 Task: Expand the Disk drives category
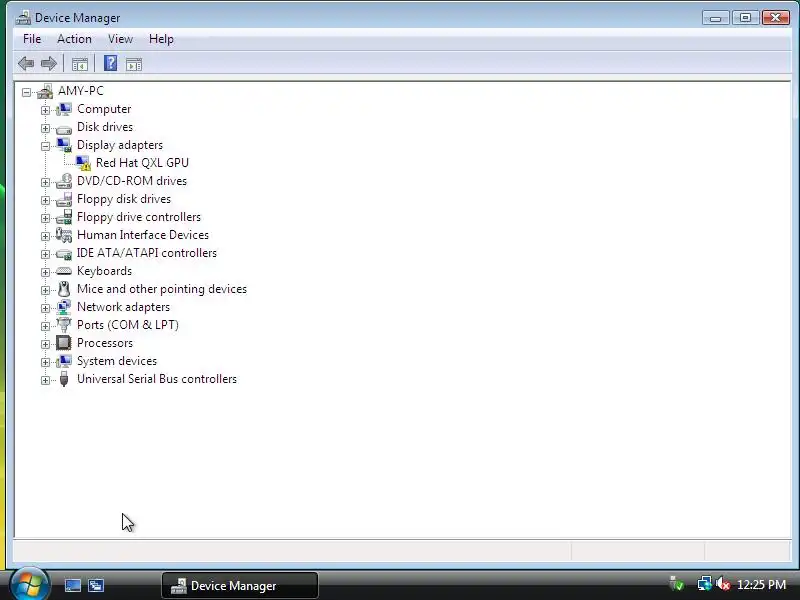[x=45, y=128]
